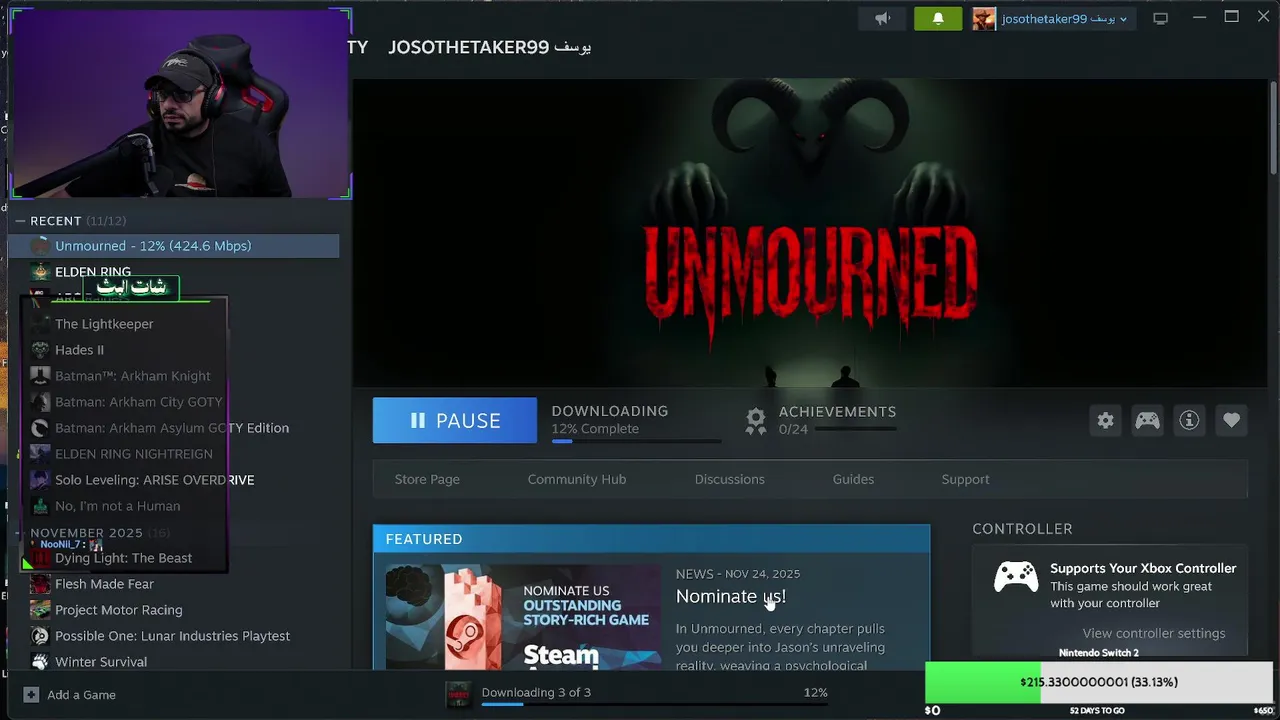This screenshot has width=1280, height=720.
Task: Click the page vertical scrollbar
Action: pyautogui.click(x=1273, y=130)
